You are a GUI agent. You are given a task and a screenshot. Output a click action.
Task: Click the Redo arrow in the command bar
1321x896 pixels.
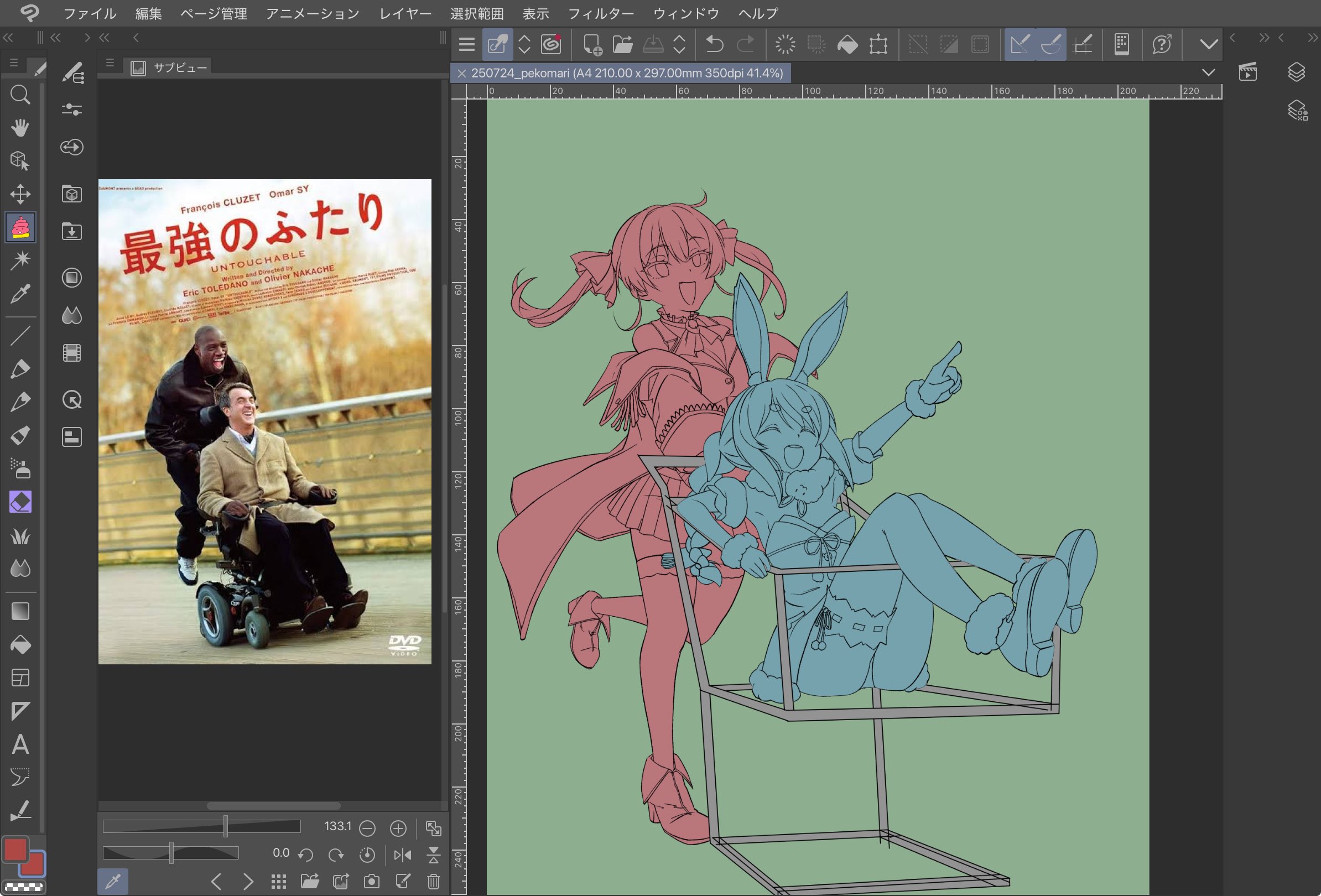pos(745,44)
